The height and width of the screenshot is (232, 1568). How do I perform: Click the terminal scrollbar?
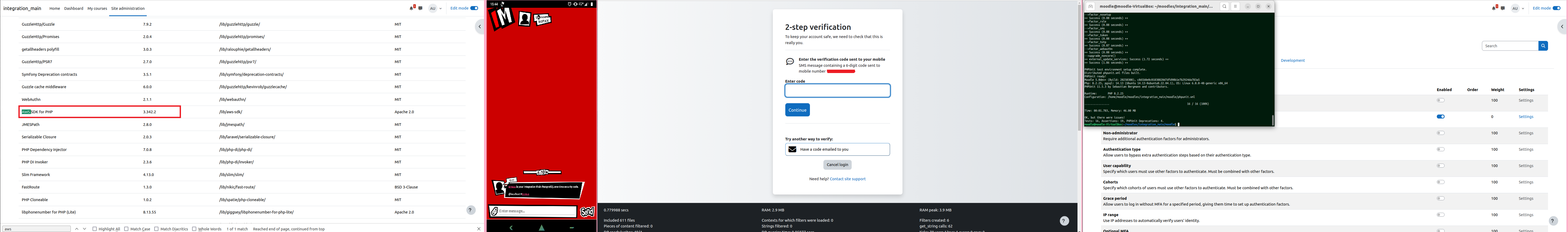point(1273,120)
